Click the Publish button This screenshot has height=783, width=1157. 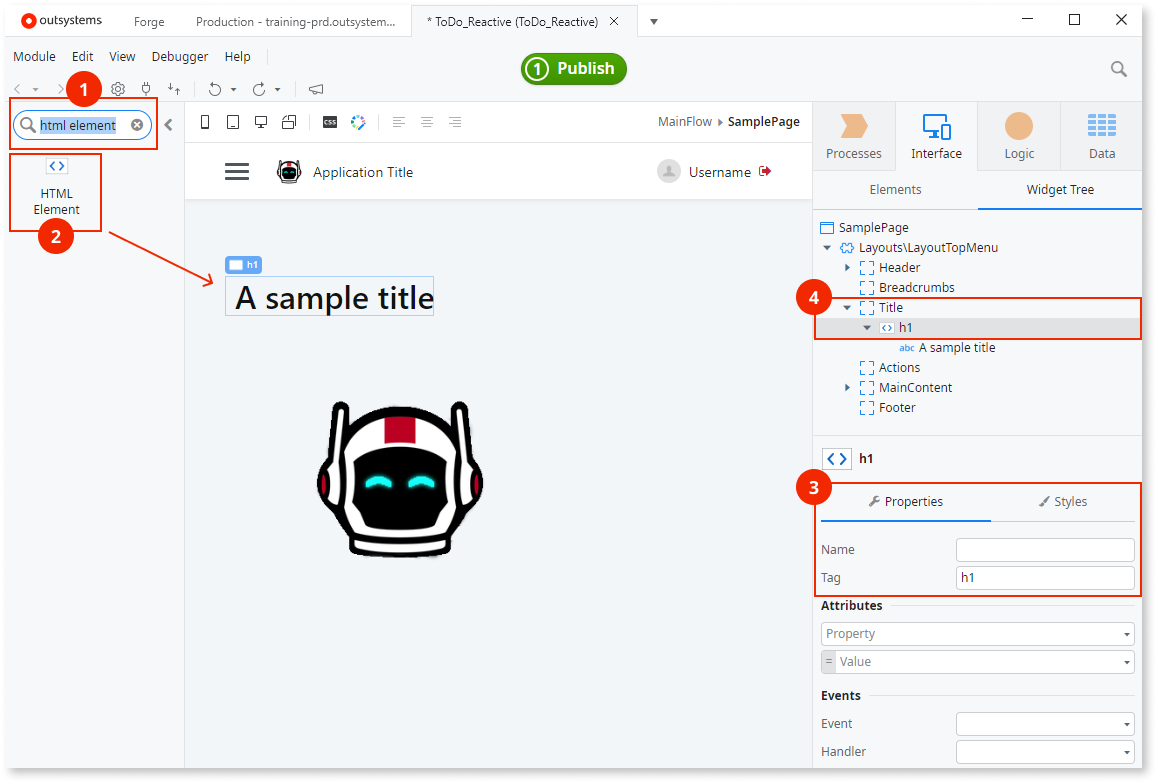[x=573, y=69]
